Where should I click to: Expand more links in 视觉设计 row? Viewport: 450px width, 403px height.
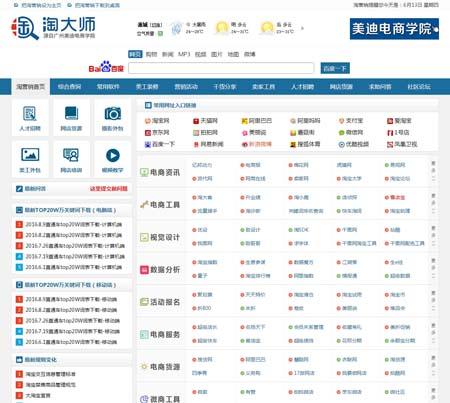433,236
